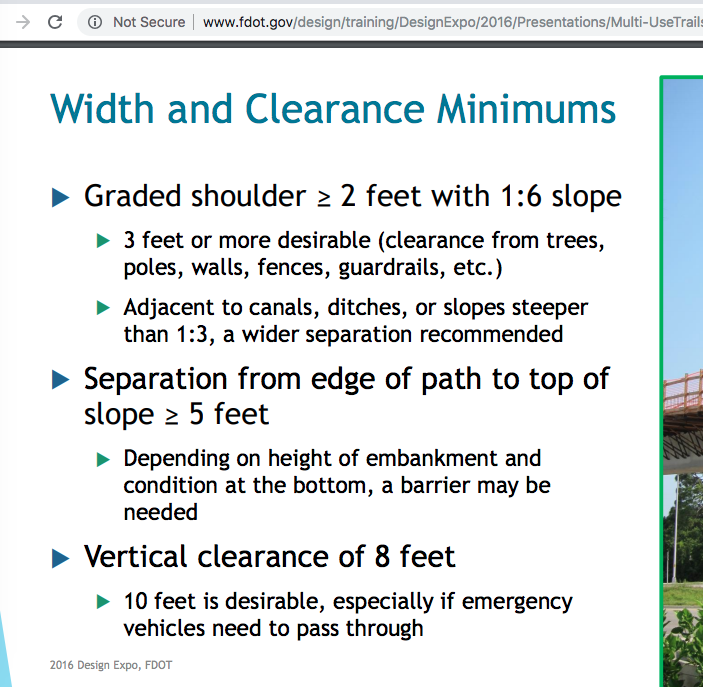Click the green arrow beside 10 feet is desirable
Viewport: 703px width, 687px height.
click(x=102, y=602)
